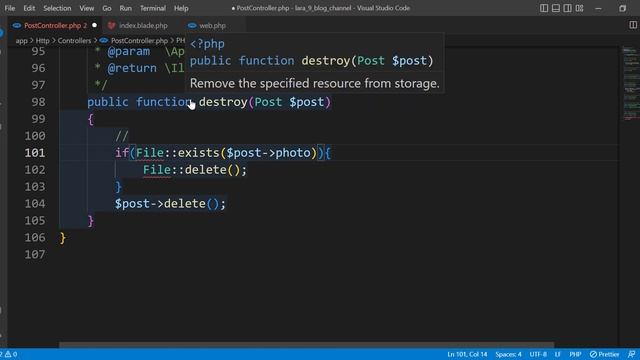The image size is (640, 360).
Task: Open the Edit menu
Action: (29, 8)
